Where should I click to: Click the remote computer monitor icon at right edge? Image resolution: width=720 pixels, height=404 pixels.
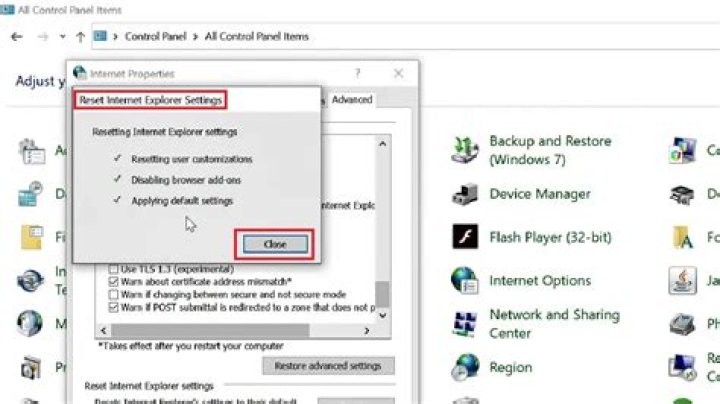[682, 367]
